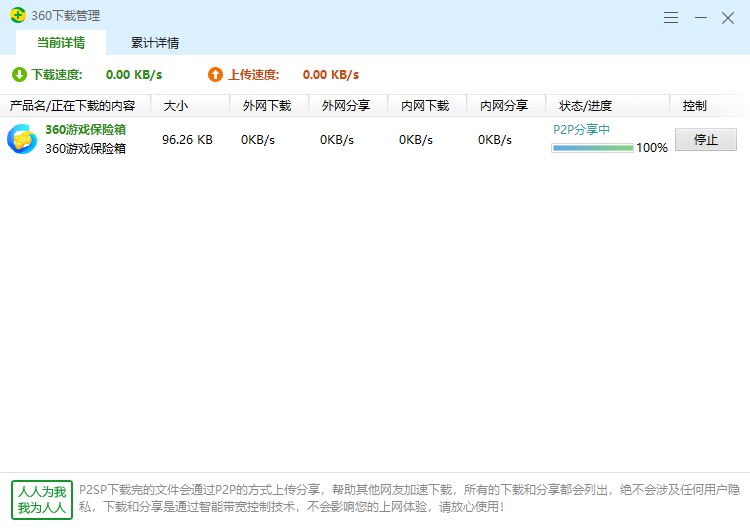Select the download speed value 0.00 KB/s
The width and height of the screenshot is (750, 530).
pyautogui.click(x=134, y=75)
